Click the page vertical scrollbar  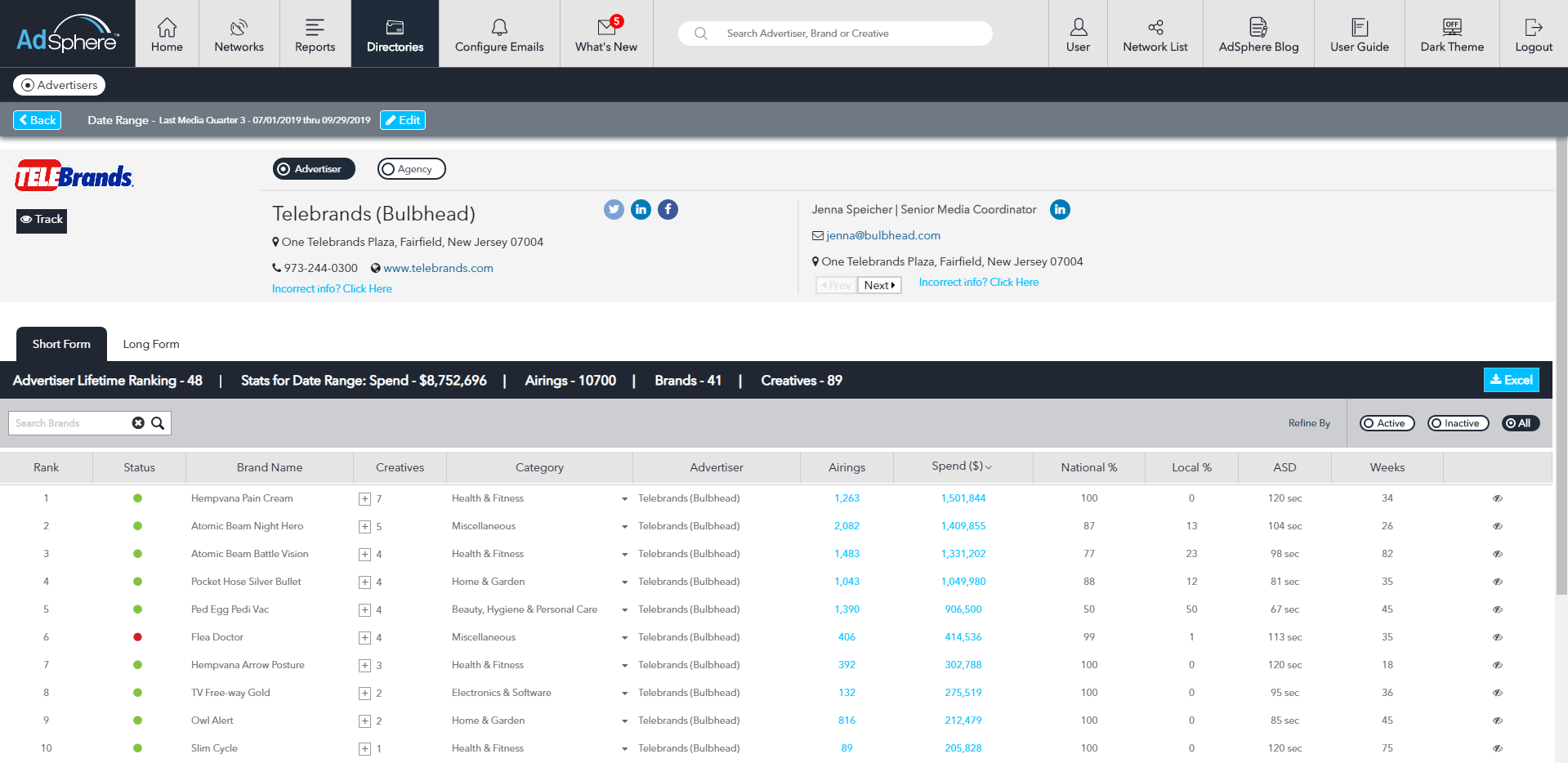(x=1561, y=368)
